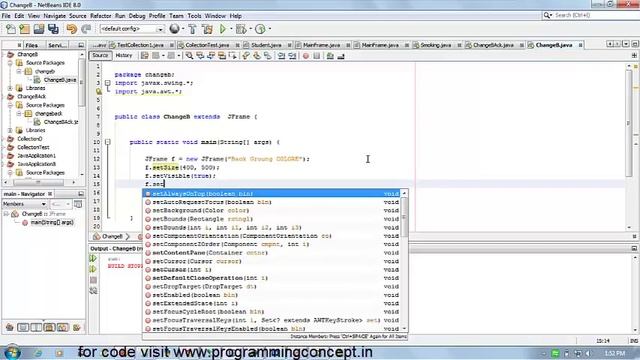640x360 pixels.
Task: Open the dropdown arrow next to the Run Project button
Action: pos(231,29)
